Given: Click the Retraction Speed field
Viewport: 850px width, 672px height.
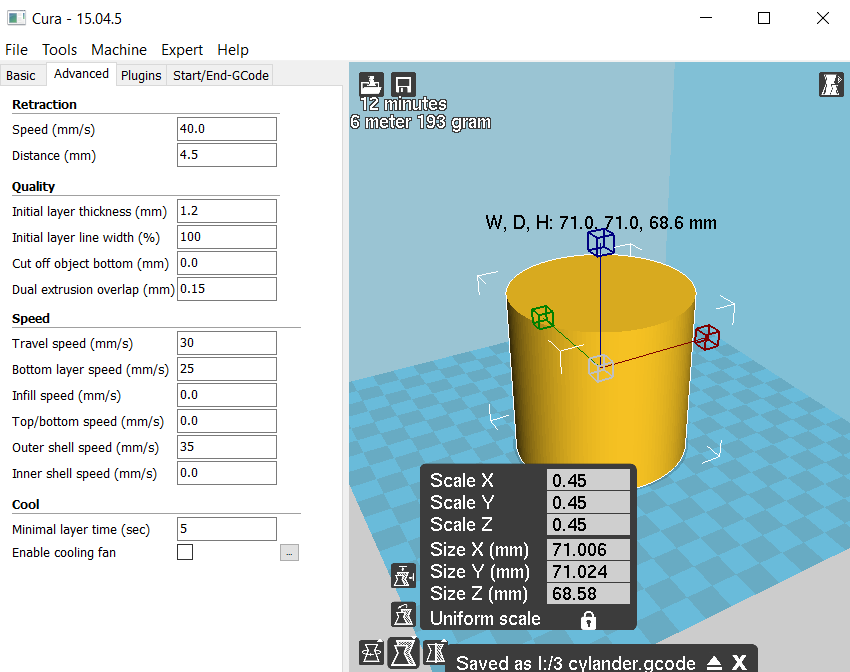Looking at the screenshot, I should coord(227,129).
